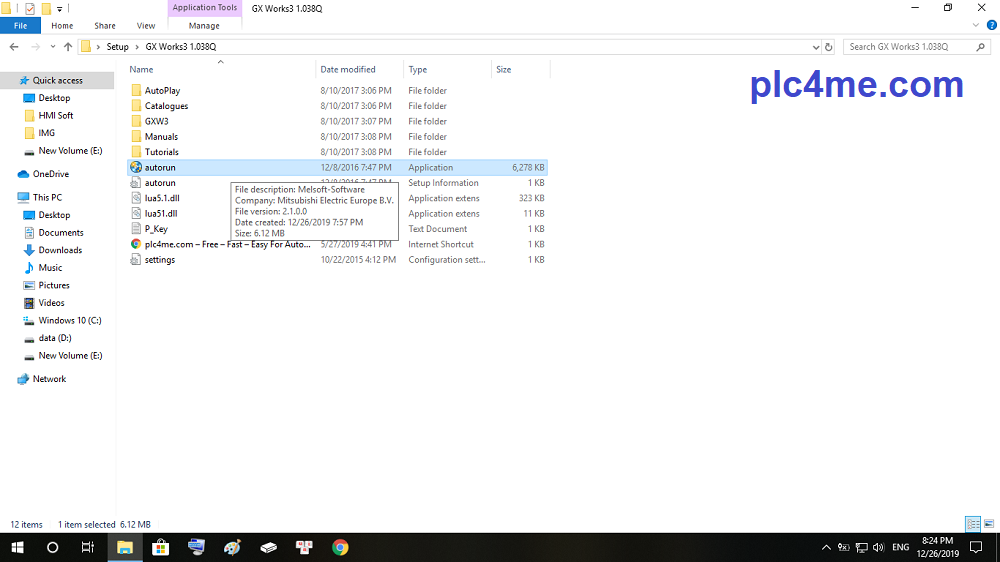Screen dimensions: 1000x562
Task: Refresh the current folder view
Action: point(828,47)
